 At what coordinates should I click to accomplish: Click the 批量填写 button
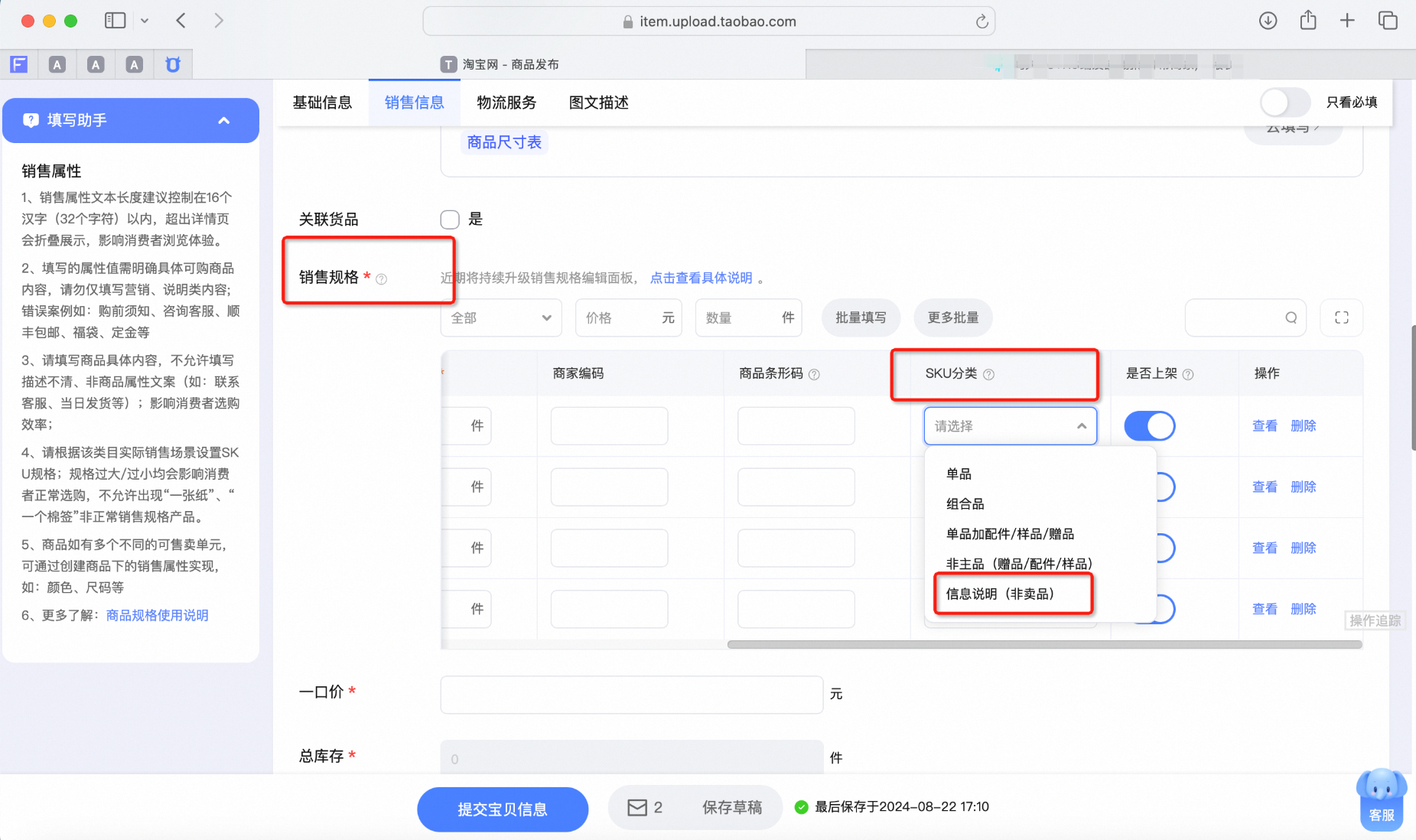pos(861,317)
